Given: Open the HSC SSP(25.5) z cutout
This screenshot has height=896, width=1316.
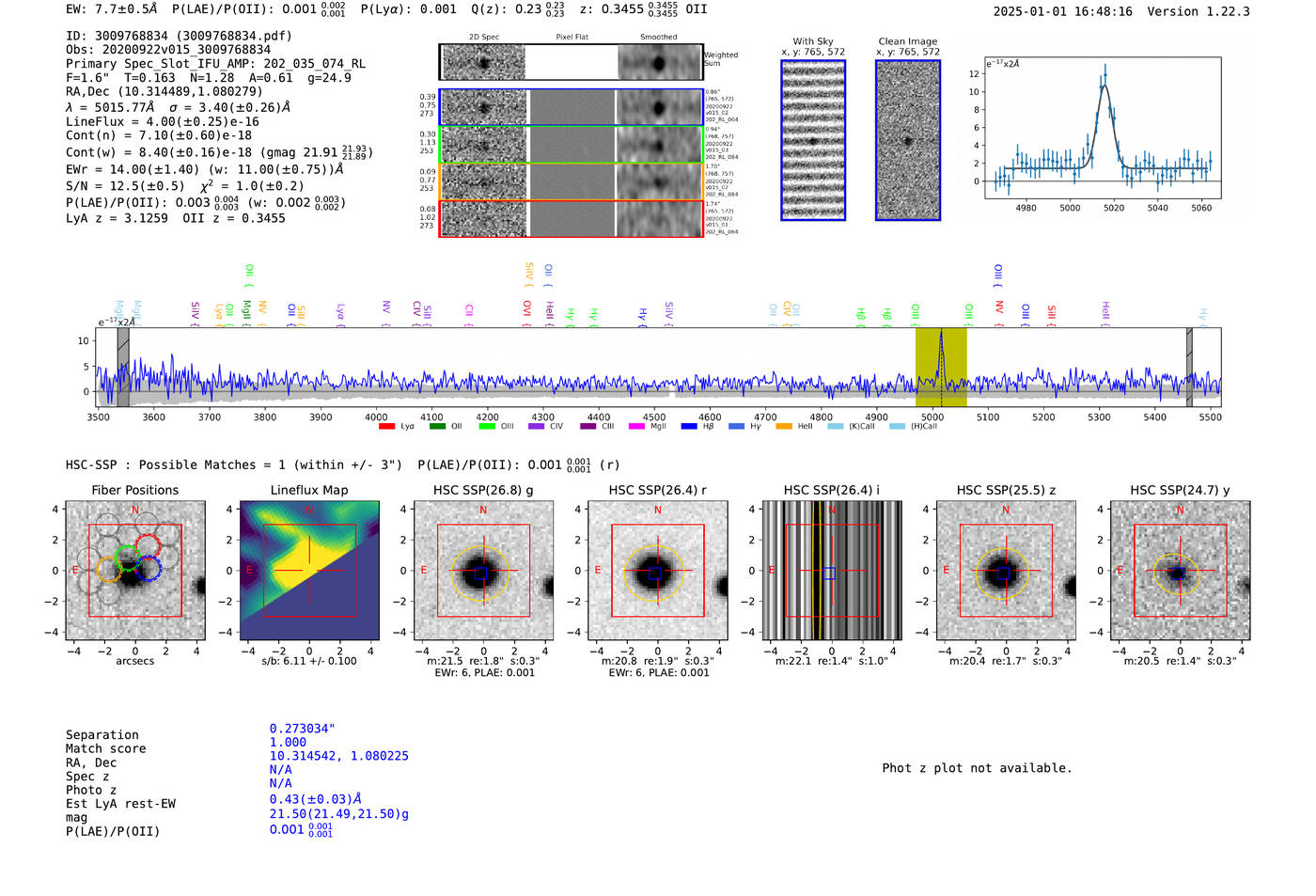Looking at the screenshot, I should click(x=1006, y=571).
